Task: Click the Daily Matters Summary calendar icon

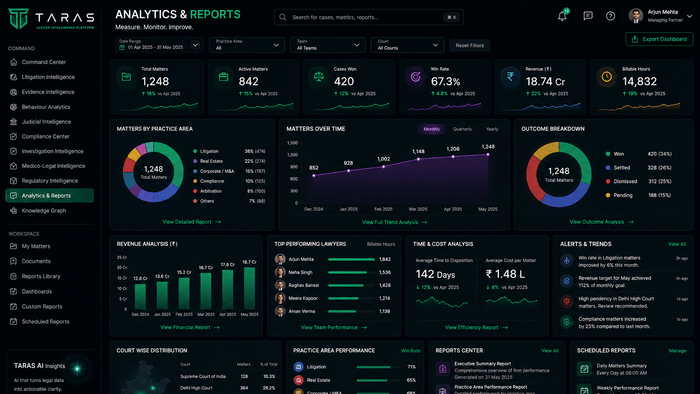Action: click(x=584, y=369)
